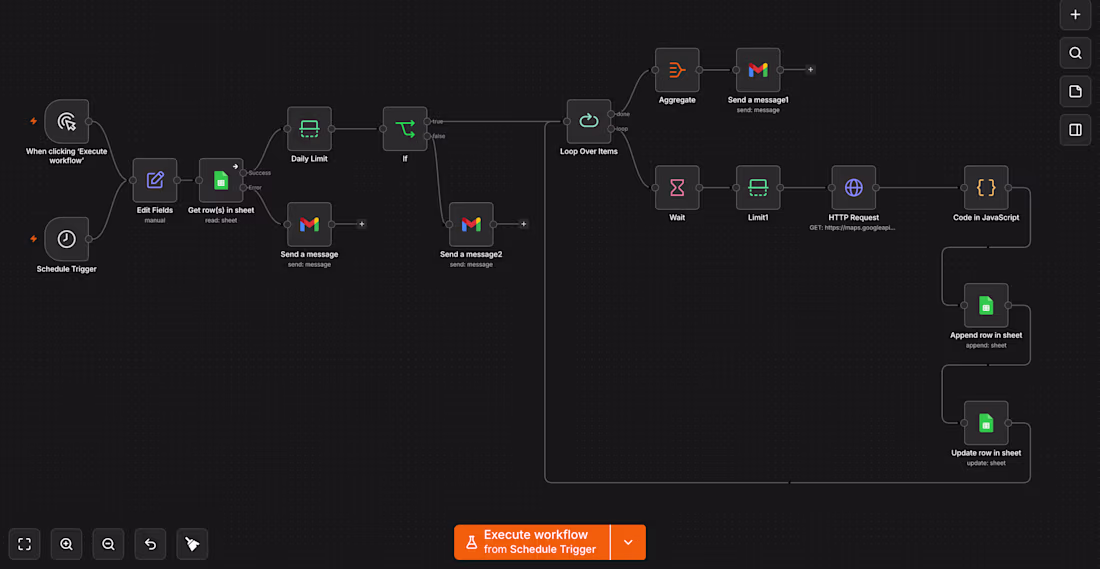Select the Daily Limit node
This screenshot has width=1100, height=569.
pos(309,129)
